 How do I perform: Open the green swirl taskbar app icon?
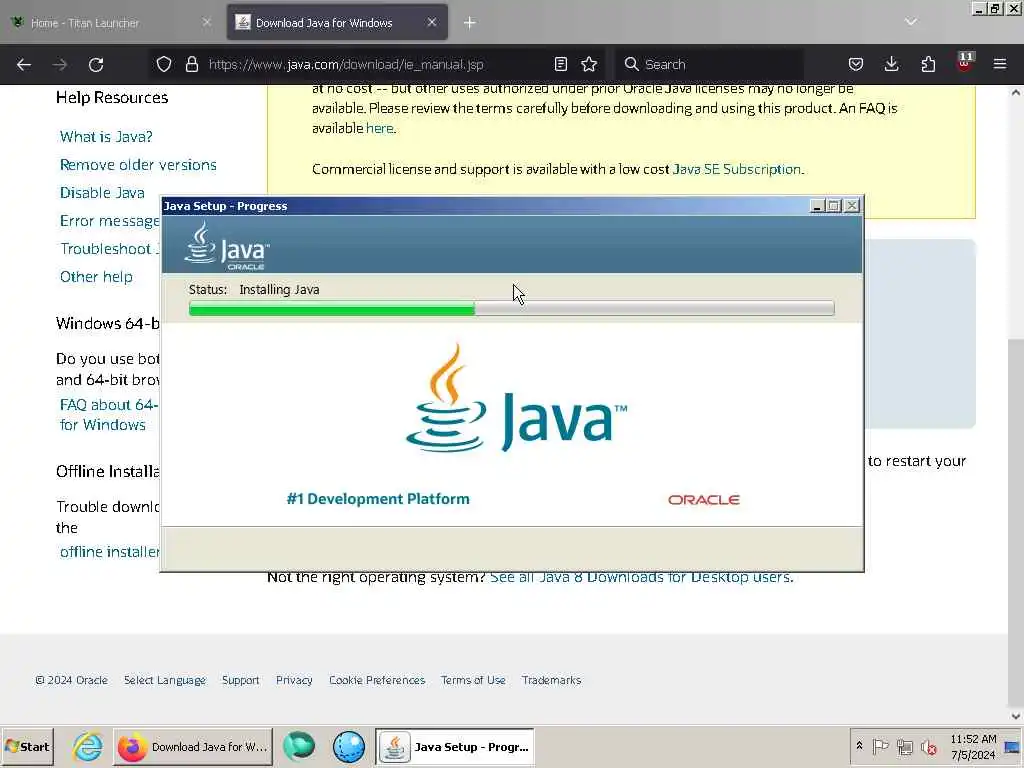point(299,746)
